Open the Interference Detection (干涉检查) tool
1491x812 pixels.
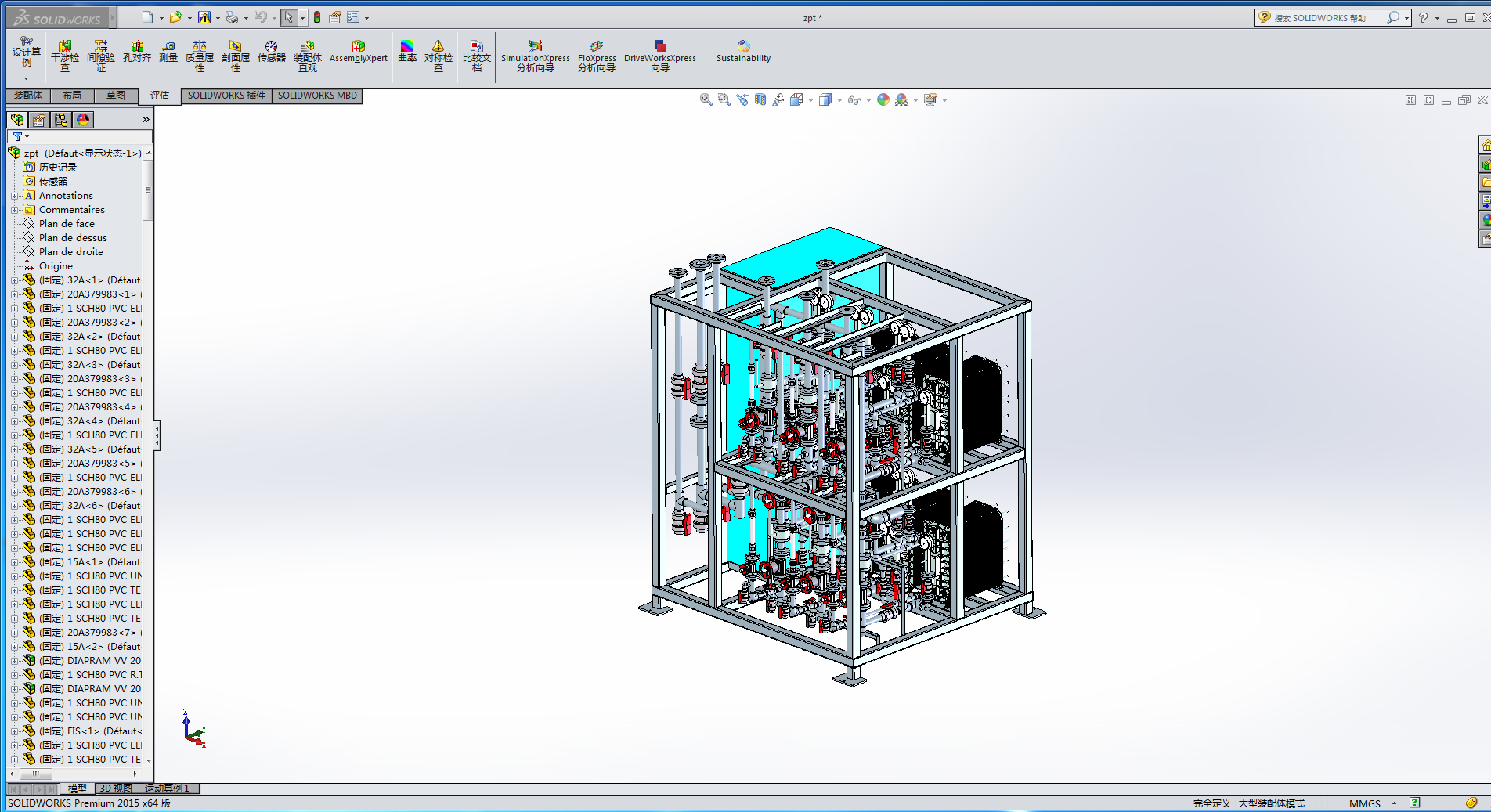tap(65, 56)
